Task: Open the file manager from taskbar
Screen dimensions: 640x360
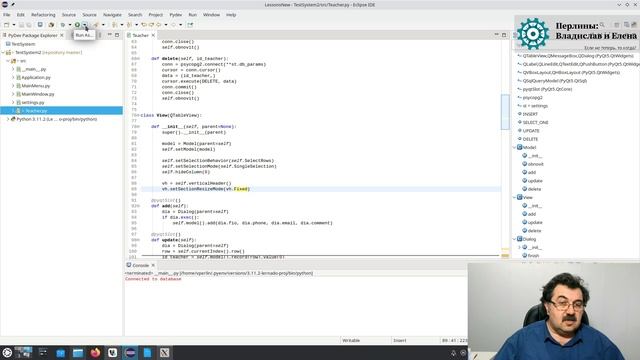Action: pyautogui.click(x=78, y=353)
